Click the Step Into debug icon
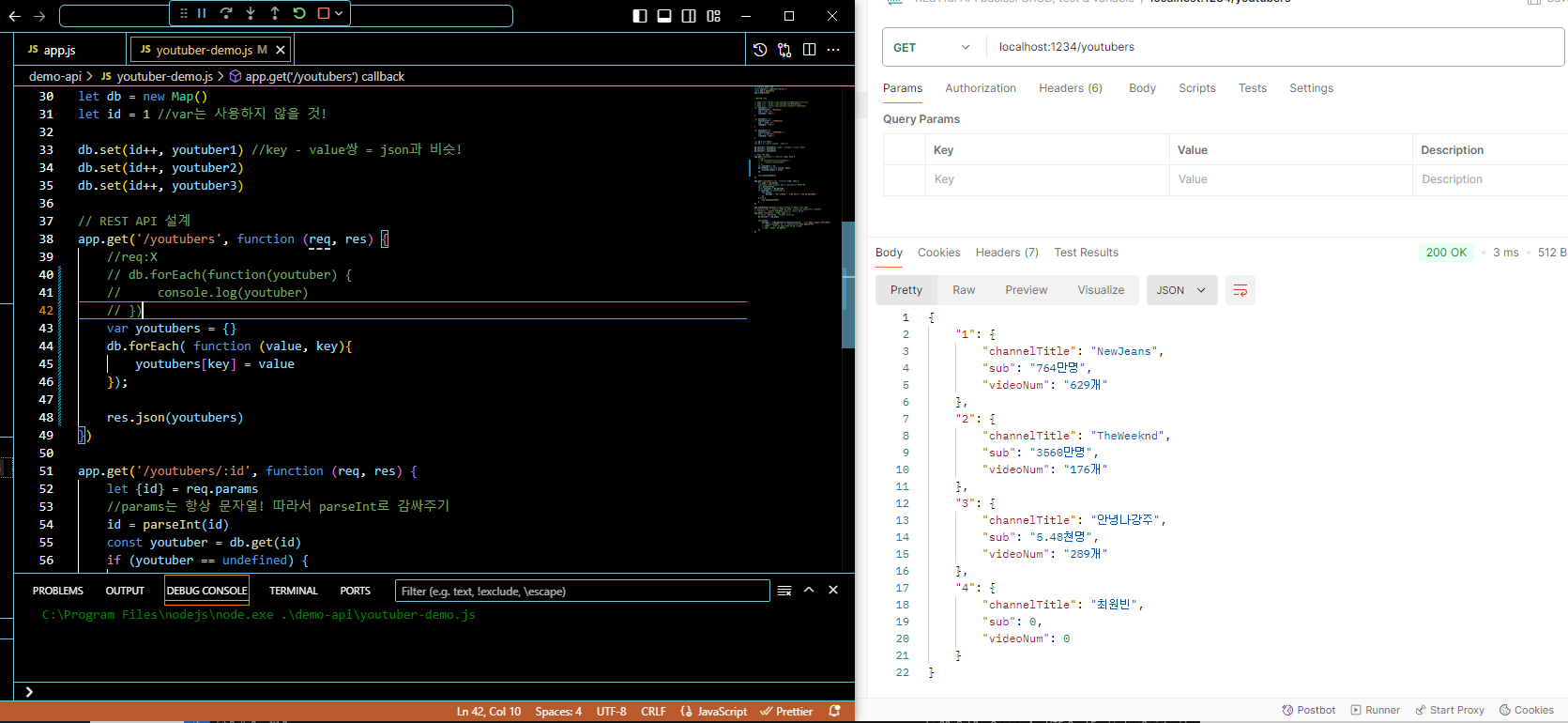This screenshot has height=723, width=1568. pyautogui.click(x=251, y=13)
